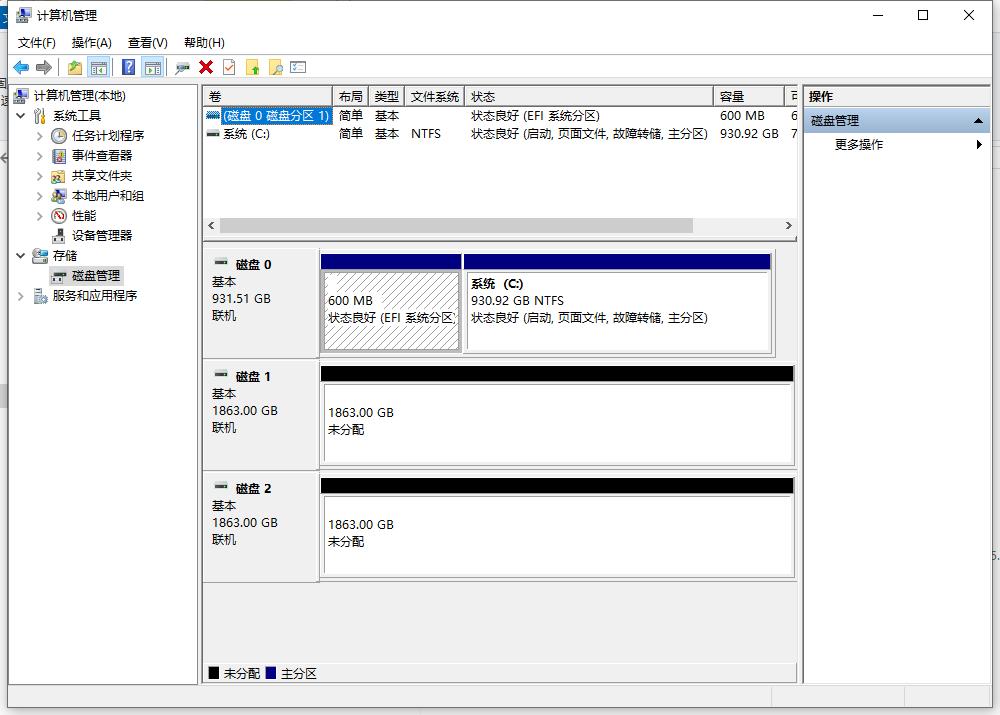Open the 文件(F) menu
This screenshot has height=715, width=1000.
[x=36, y=43]
